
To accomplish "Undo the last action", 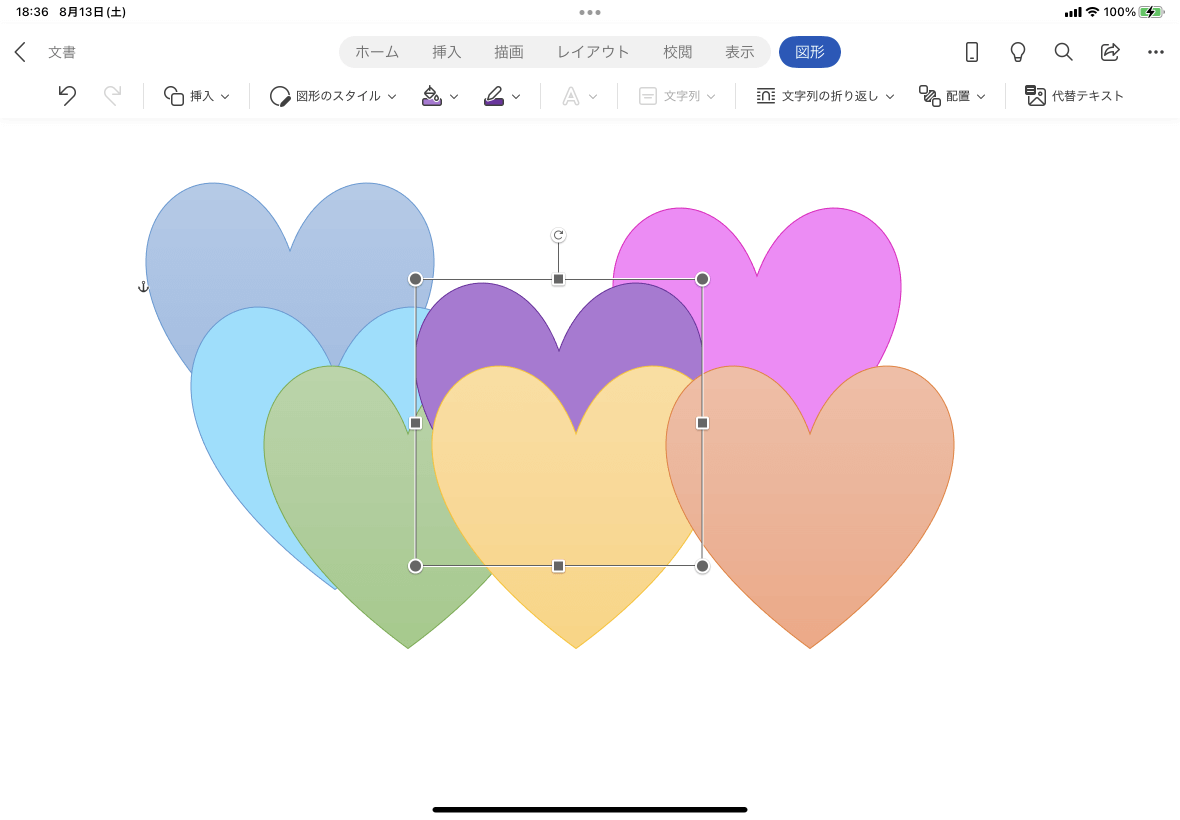I will (x=67, y=96).
